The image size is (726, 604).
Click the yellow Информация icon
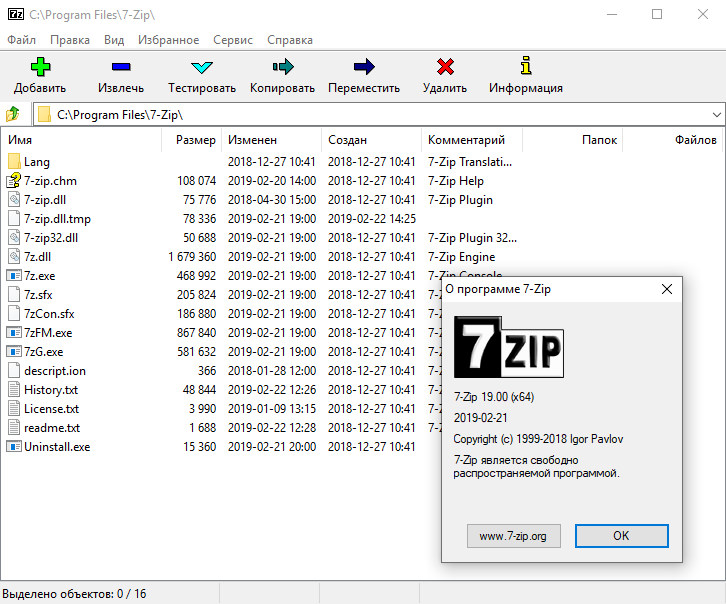(526, 66)
